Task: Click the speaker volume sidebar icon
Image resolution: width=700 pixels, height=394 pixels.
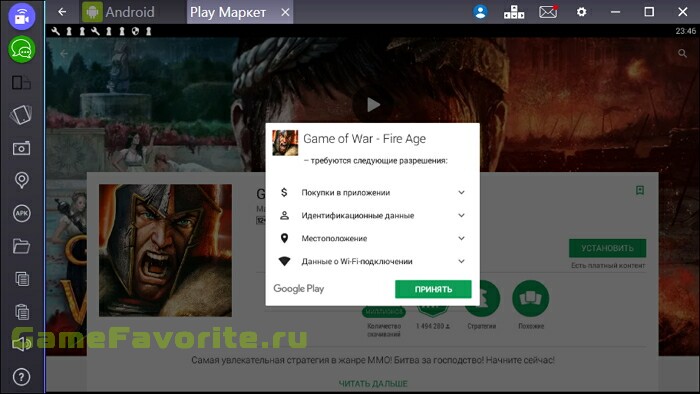Action: click(21, 344)
